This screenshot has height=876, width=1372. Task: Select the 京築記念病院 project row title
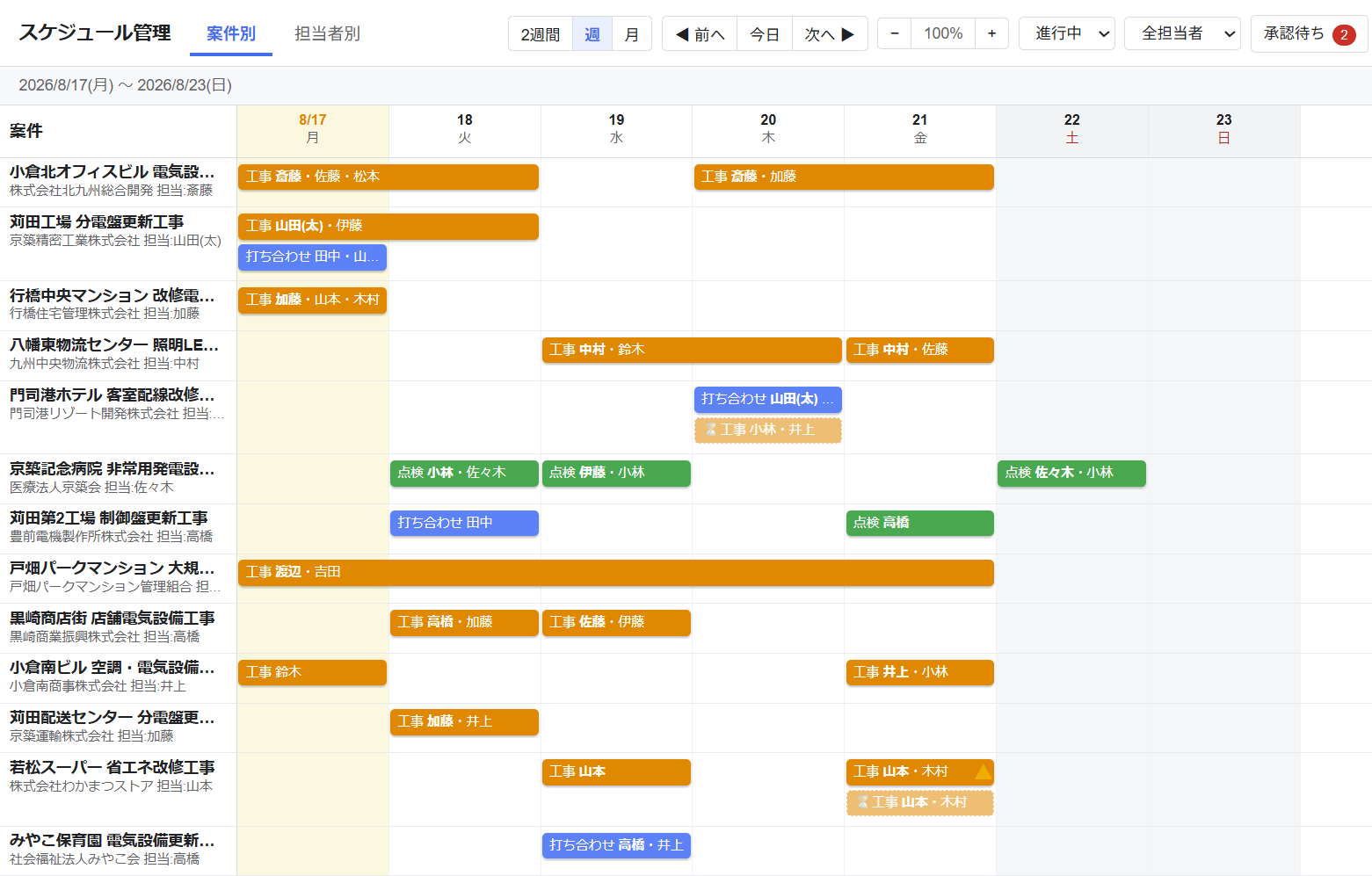(112, 469)
